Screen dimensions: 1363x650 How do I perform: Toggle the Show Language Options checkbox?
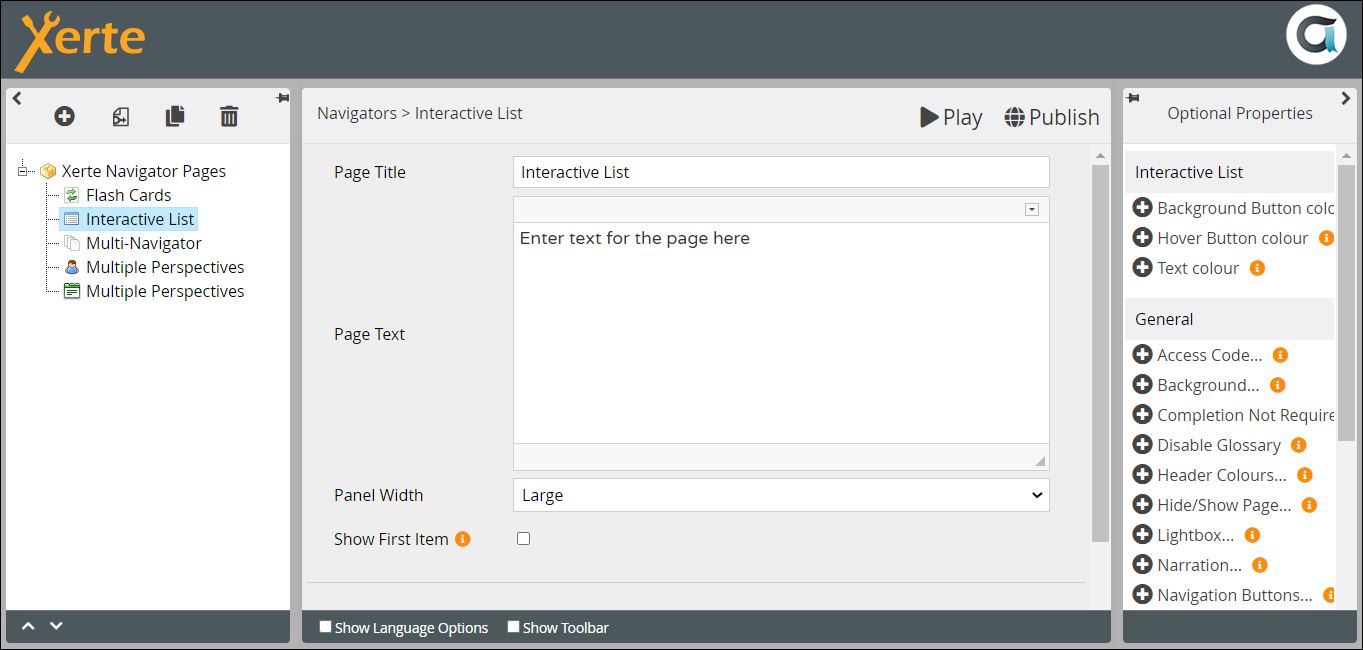pyautogui.click(x=325, y=627)
